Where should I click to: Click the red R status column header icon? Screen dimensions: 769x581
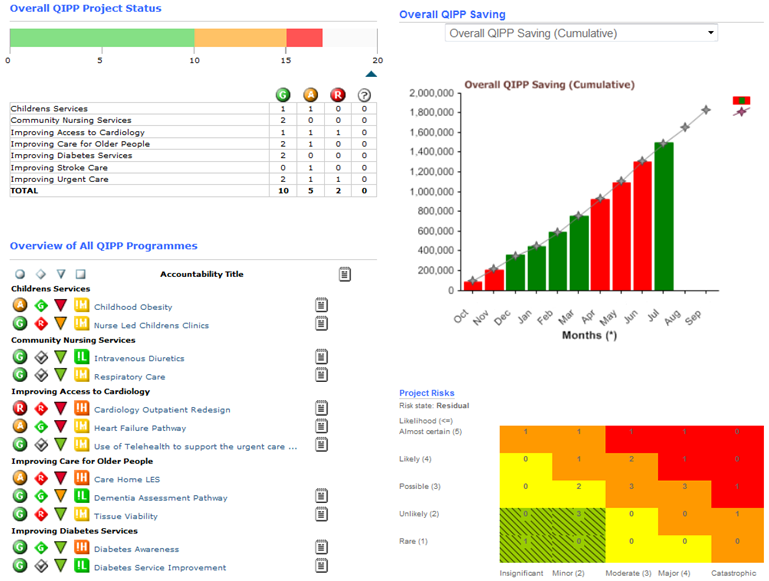pos(337,95)
